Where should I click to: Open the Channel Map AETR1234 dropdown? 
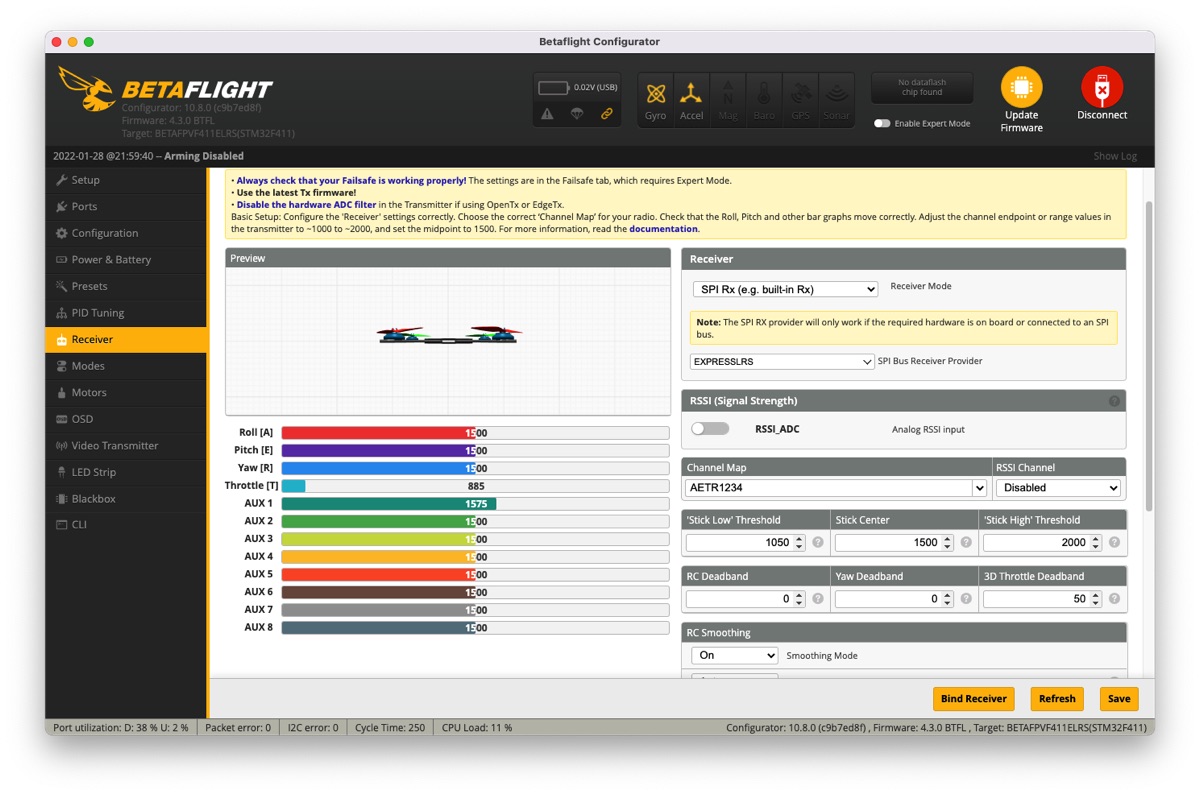[837, 488]
